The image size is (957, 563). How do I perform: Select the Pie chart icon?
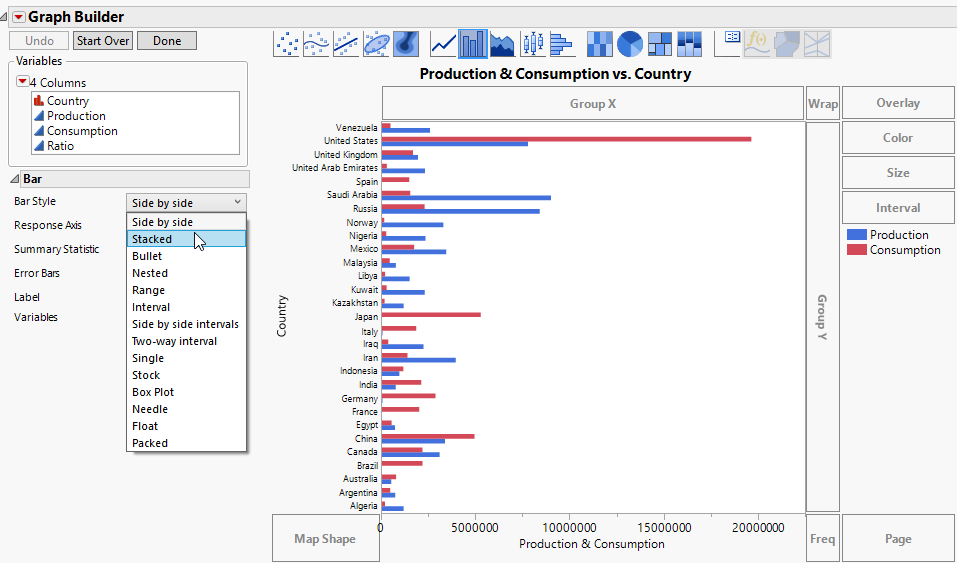(629, 43)
